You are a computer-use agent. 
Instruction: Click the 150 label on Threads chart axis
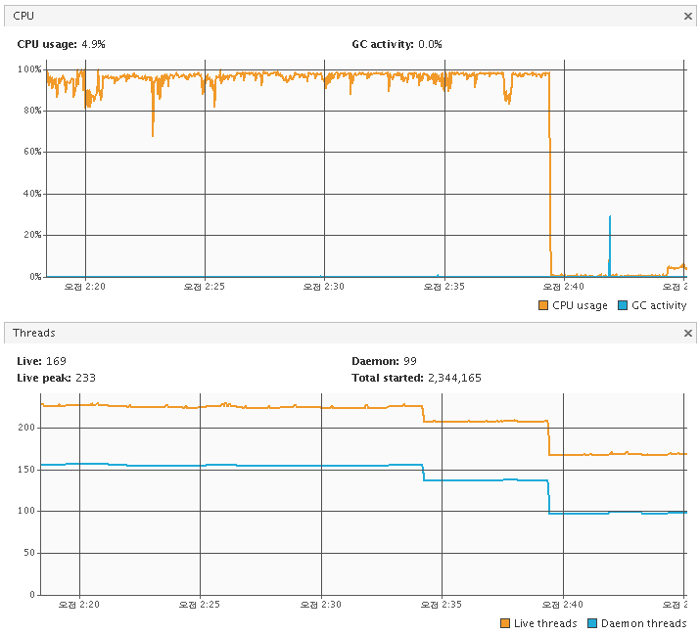pyautogui.click(x=28, y=469)
